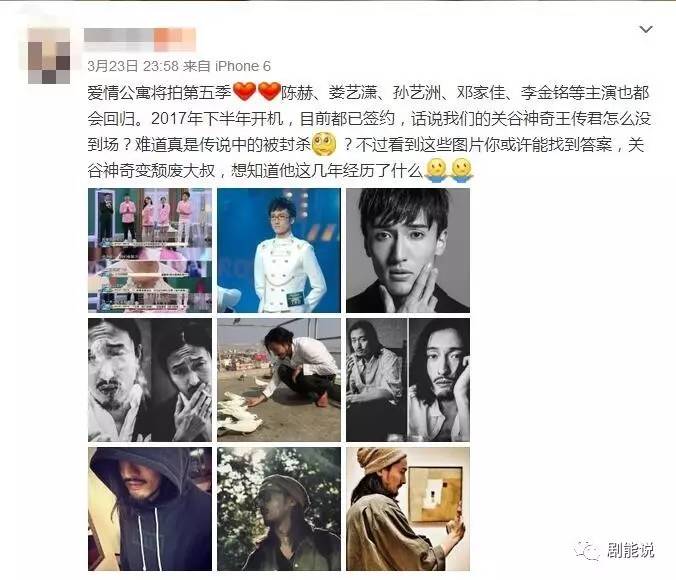Open the white uniform stage photo
Screen dimensions: 676x580
coord(279,251)
